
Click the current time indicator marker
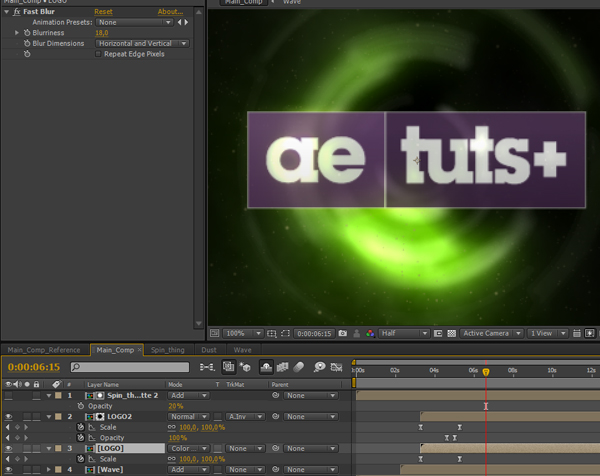pyautogui.click(x=486, y=372)
